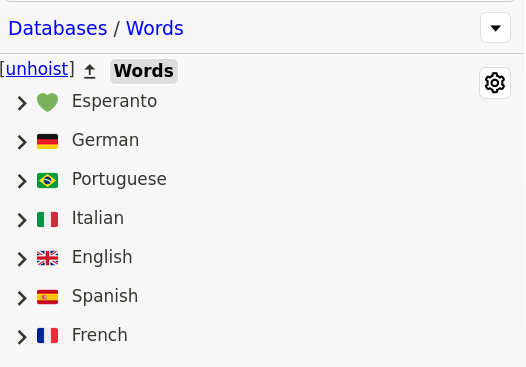Image resolution: width=526 pixels, height=367 pixels.
Task: Click the UK flag beside English
Action: point(47,258)
